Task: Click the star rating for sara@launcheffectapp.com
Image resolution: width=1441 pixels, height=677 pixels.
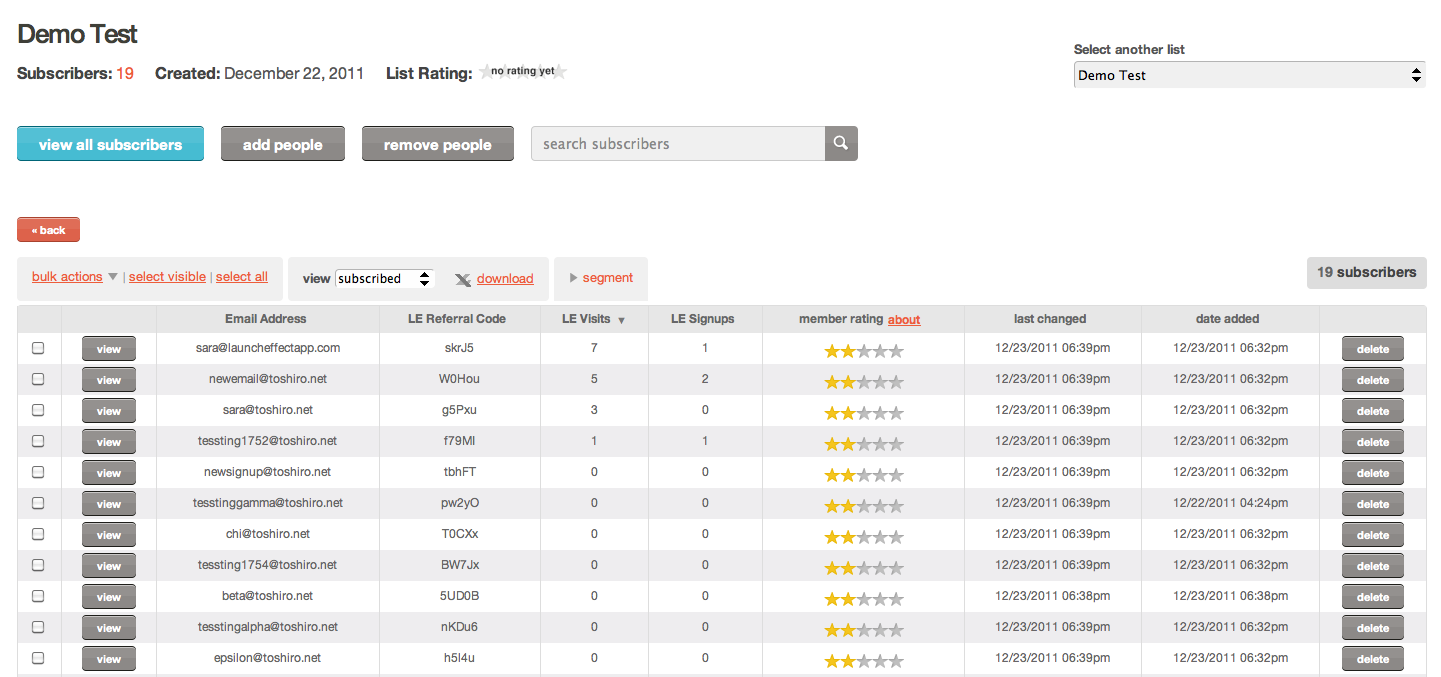Action: click(x=864, y=351)
